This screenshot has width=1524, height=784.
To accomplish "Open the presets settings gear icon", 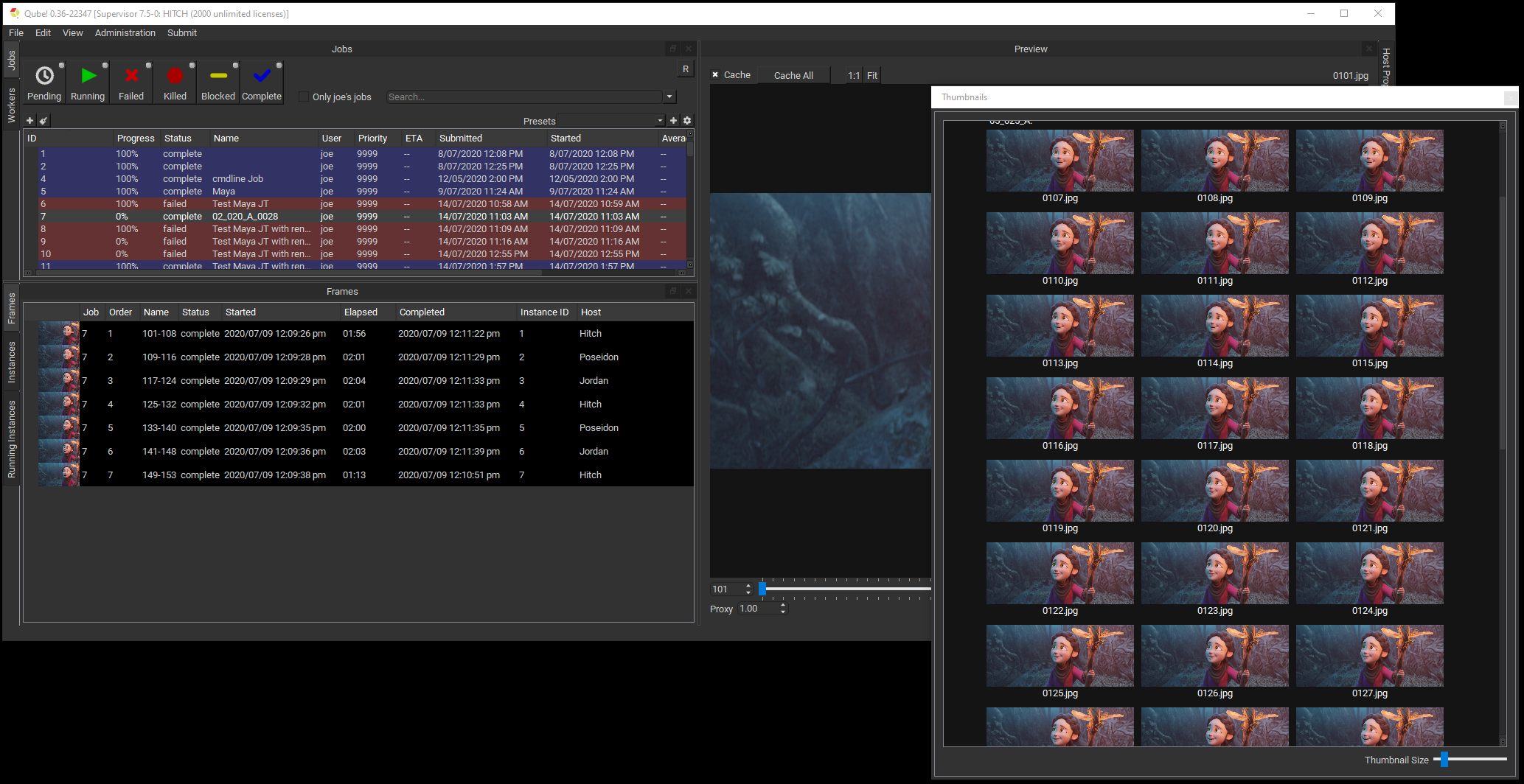I will tap(686, 120).
